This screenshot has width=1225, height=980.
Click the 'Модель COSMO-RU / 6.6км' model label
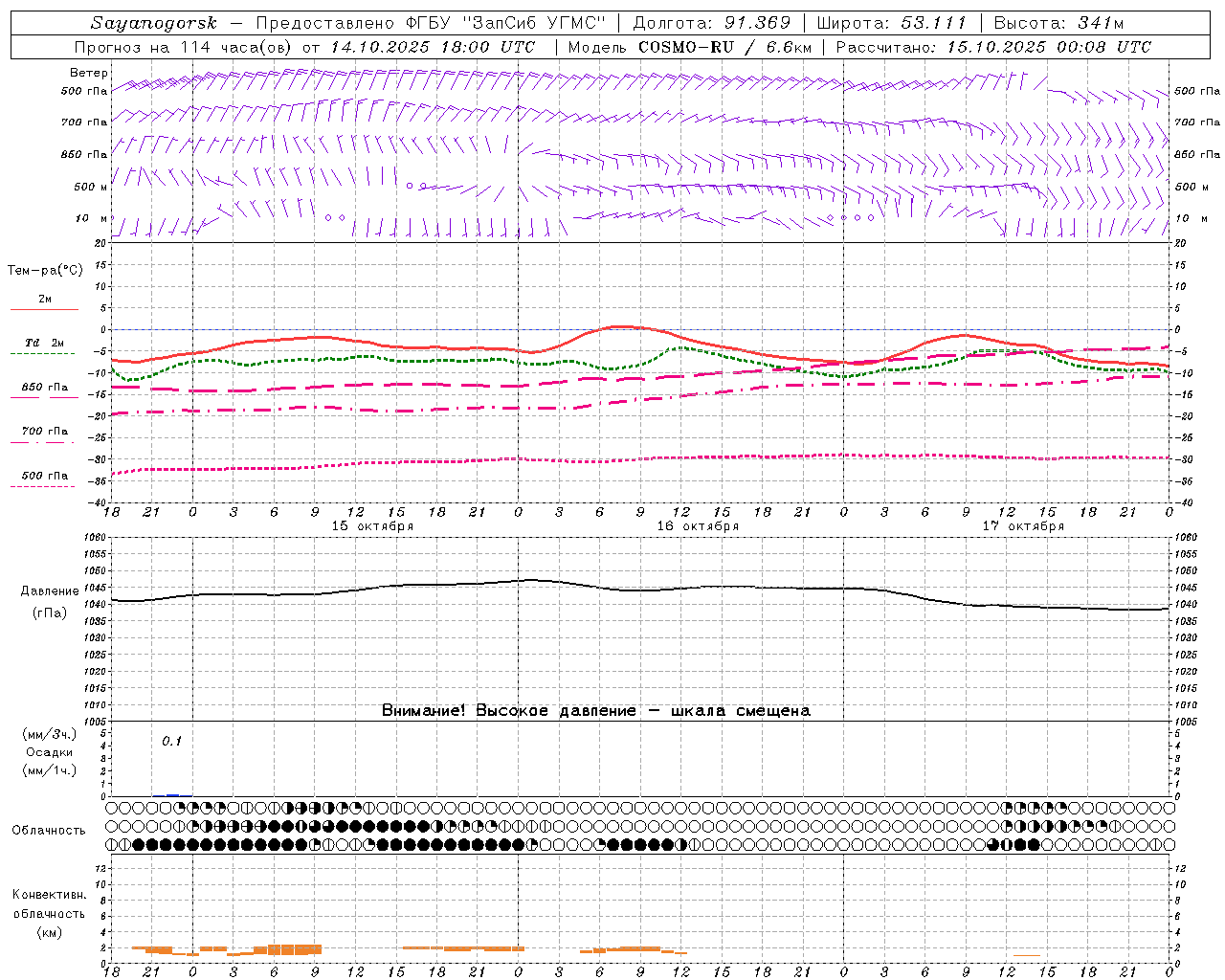(x=690, y=47)
